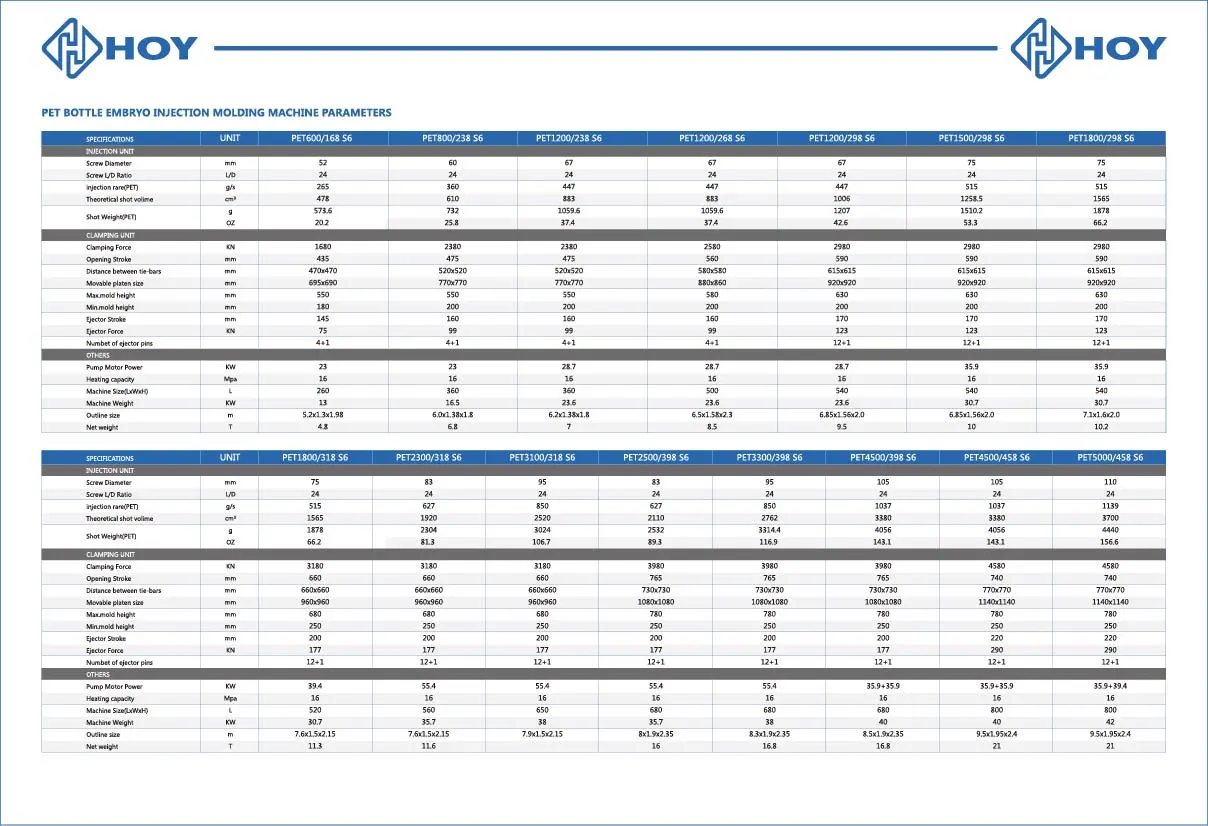Viewport: 1208px width, 826px height.
Task: Click the shot weight value 106.7
Action: (542, 542)
